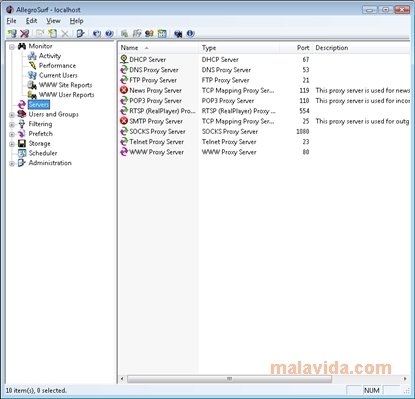Expand the Prefetch tree node
This screenshot has height=399, width=415.
(12, 134)
